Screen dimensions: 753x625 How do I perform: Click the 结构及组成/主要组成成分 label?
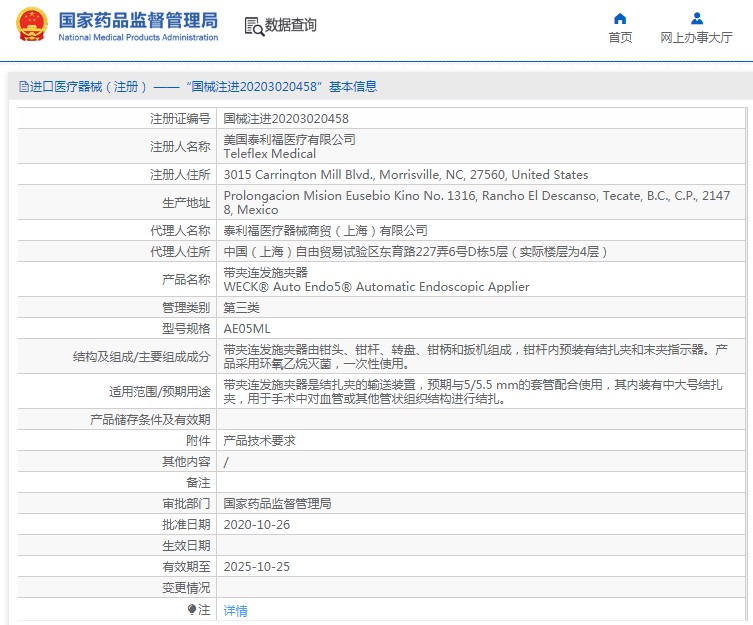[x=142, y=356]
